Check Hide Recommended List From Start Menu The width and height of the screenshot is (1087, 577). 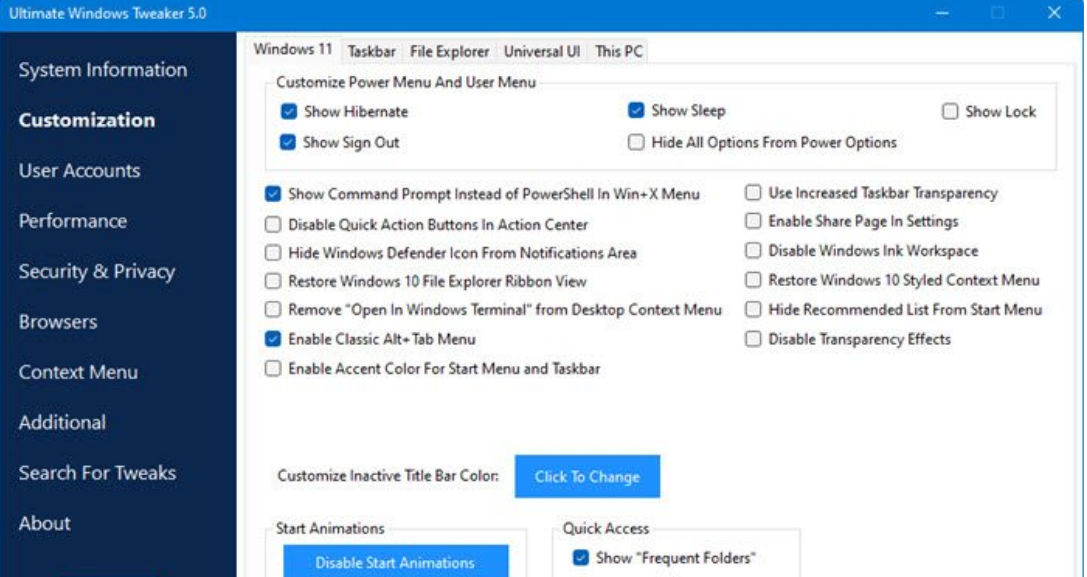tap(753, 309)
